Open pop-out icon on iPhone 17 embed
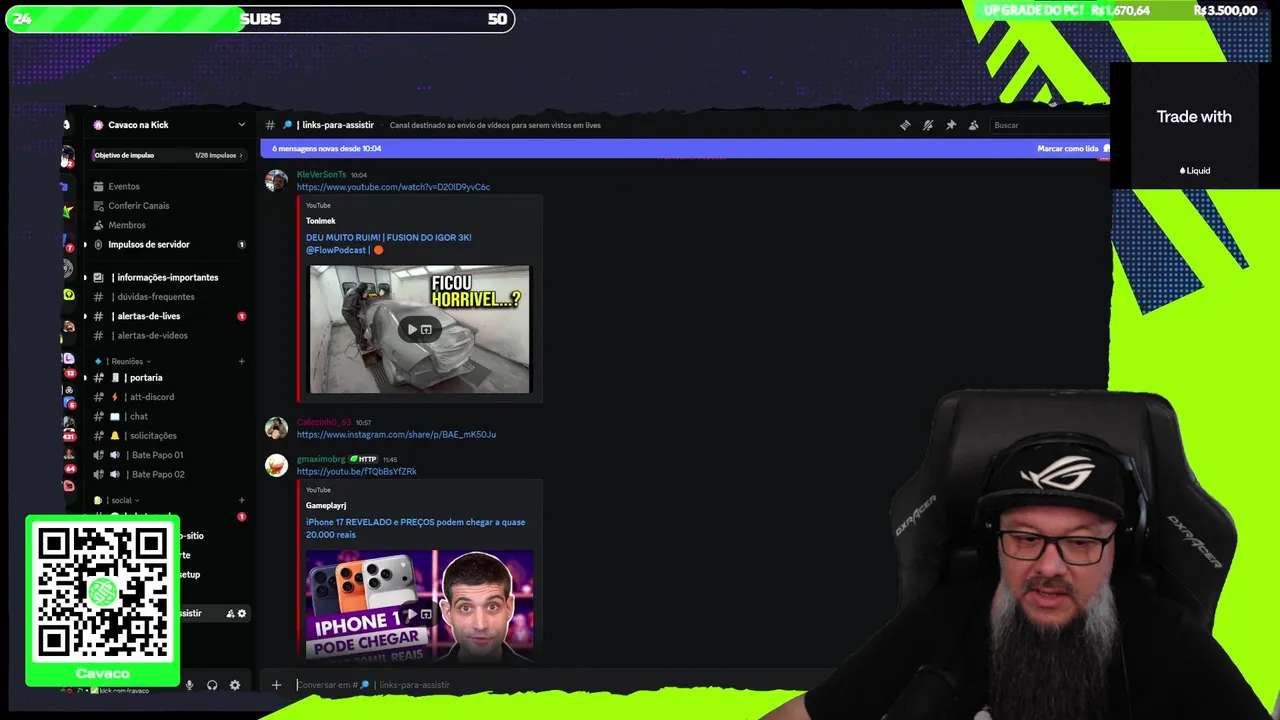This screenshot has width=1280, height=720. pos(427,614)
